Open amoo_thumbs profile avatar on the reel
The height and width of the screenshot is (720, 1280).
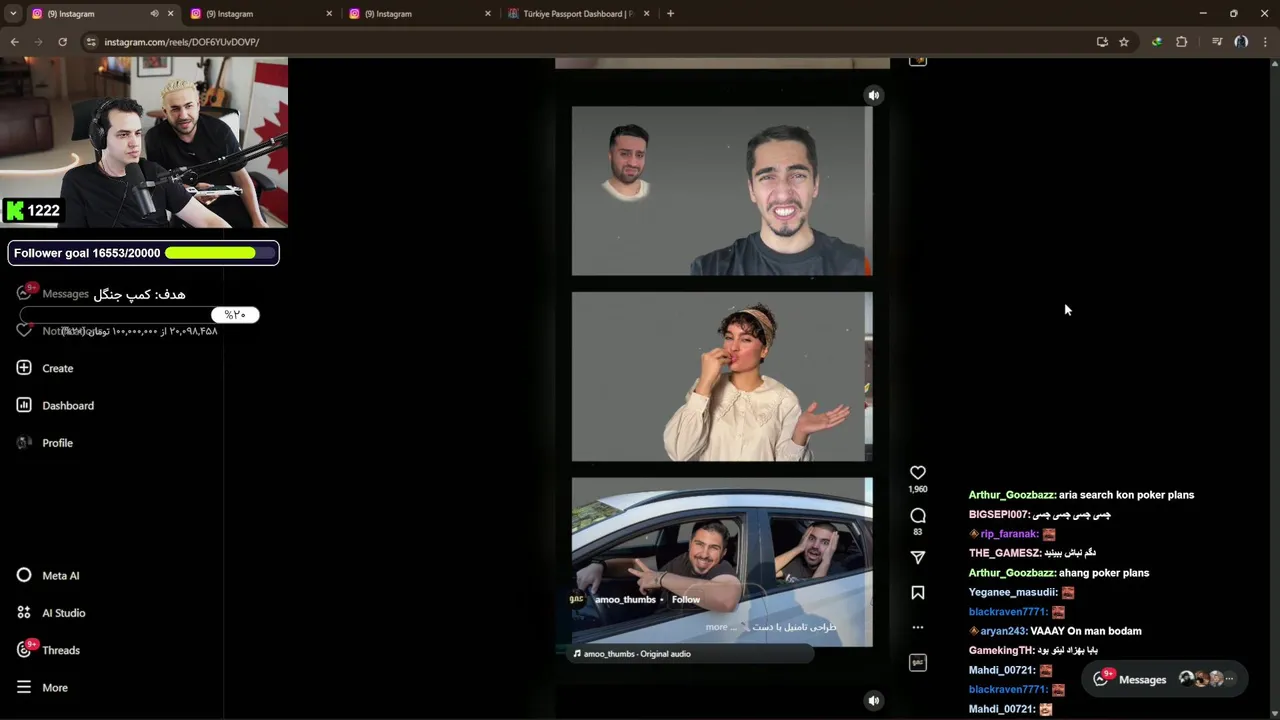(x=577, y=599)
